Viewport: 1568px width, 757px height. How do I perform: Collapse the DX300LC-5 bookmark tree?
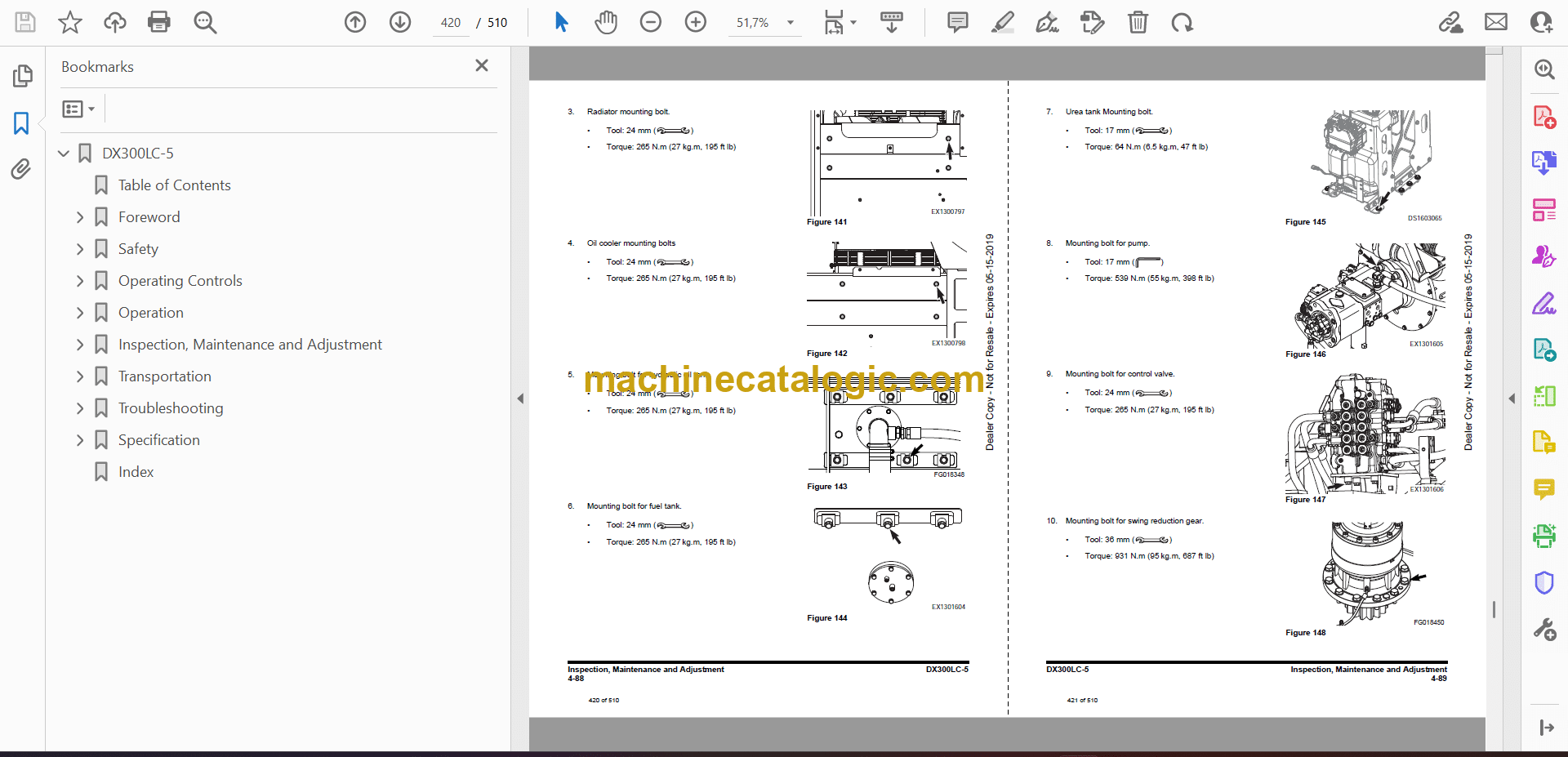click(x=64, y=154)
